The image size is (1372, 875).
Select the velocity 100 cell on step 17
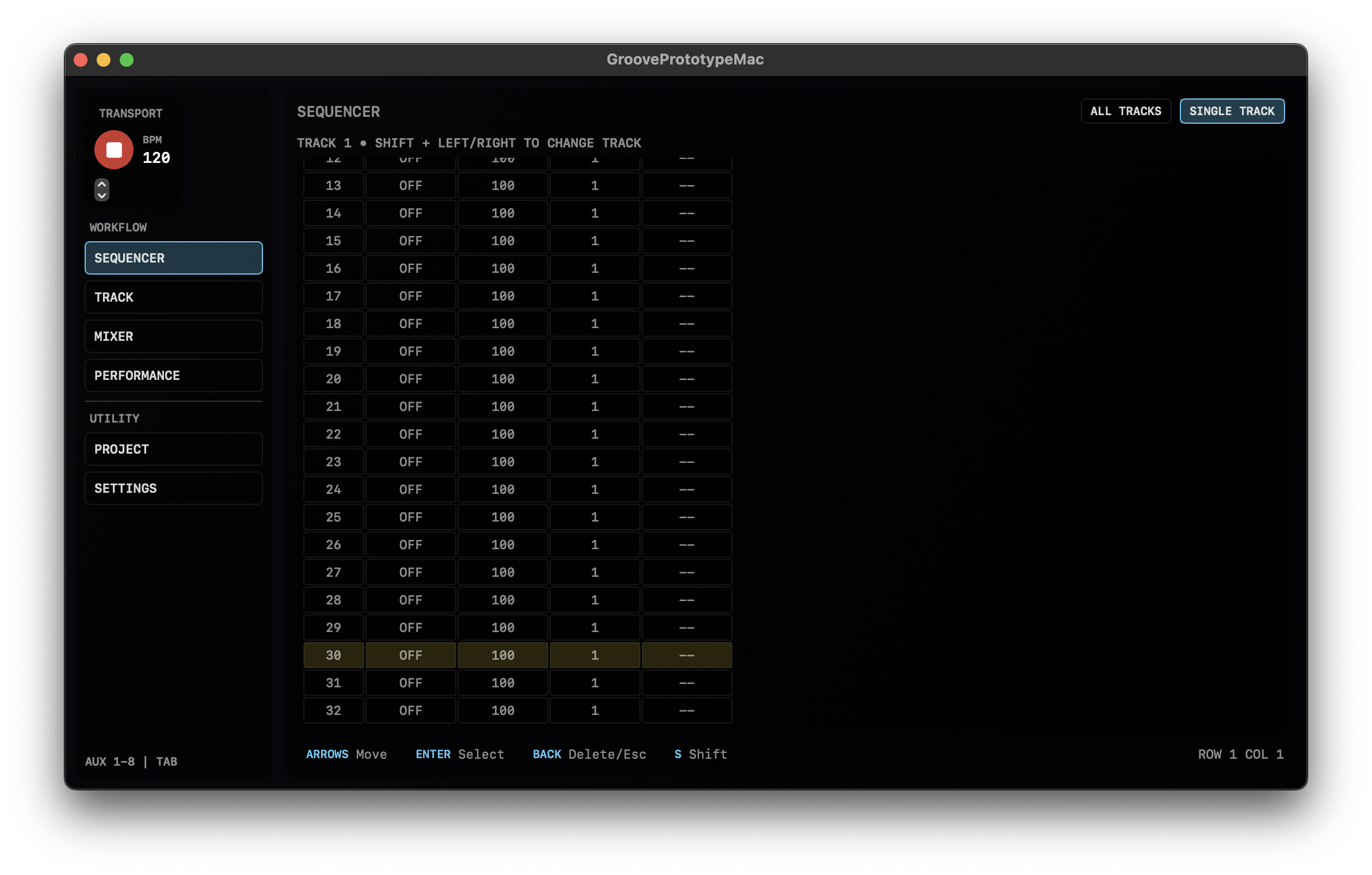click(502, 296)
